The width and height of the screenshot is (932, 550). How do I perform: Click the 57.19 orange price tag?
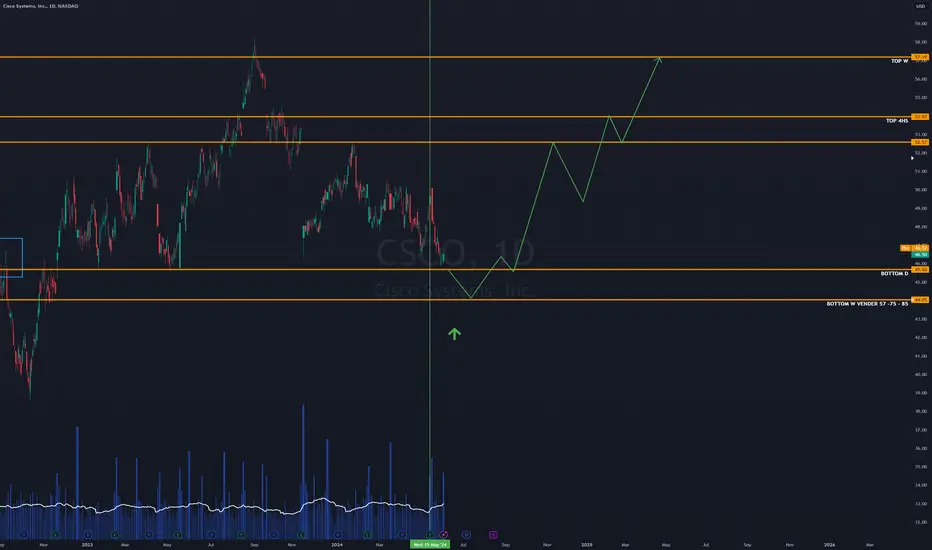click(920, 57)
